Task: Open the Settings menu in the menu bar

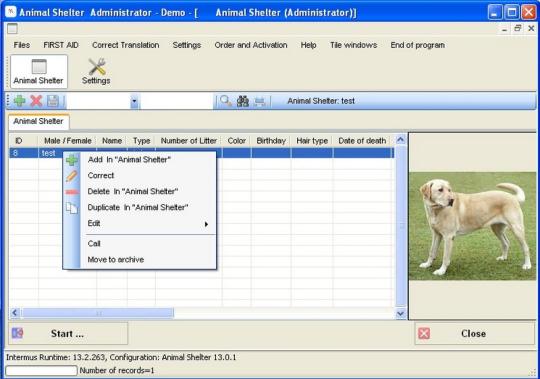Action: tap(187, 45)
